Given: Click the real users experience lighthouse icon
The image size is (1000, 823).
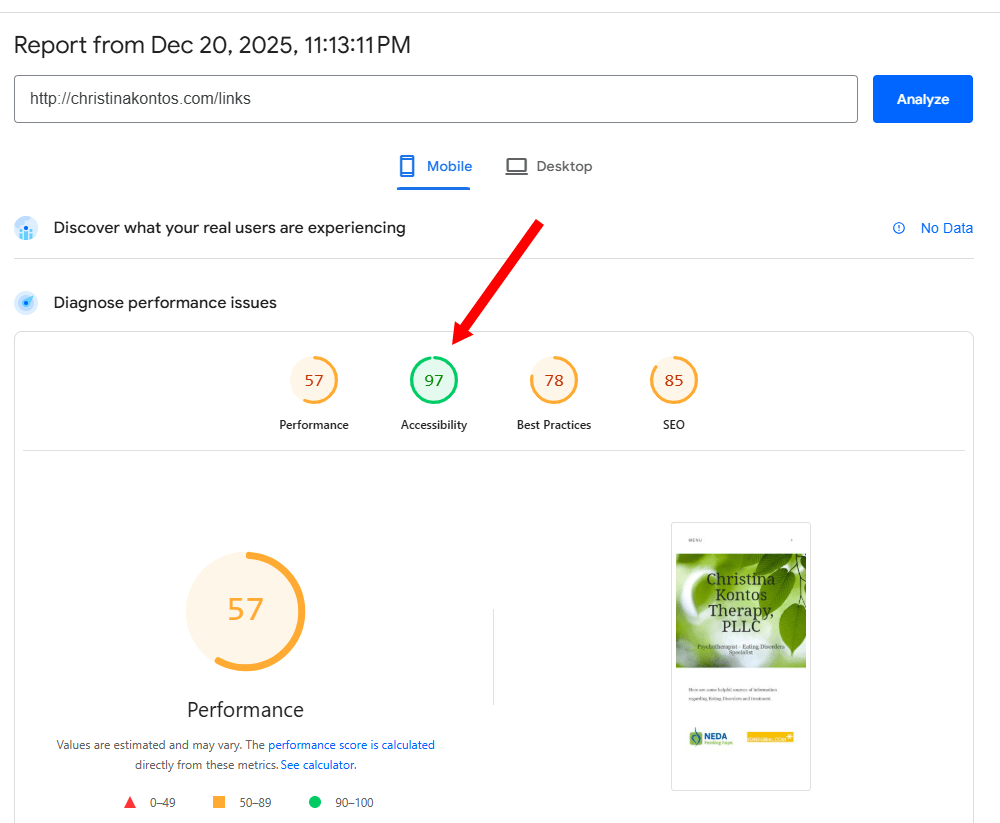Looking at the screenshot, I should pyautogui.click(x=26, y=228).
